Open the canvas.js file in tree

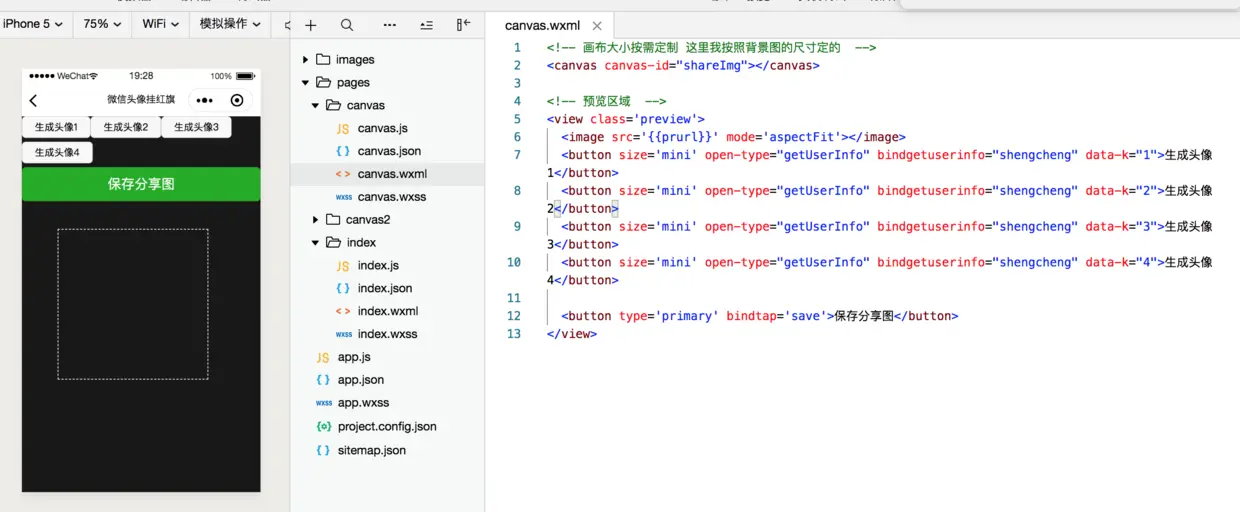(383, 128)
